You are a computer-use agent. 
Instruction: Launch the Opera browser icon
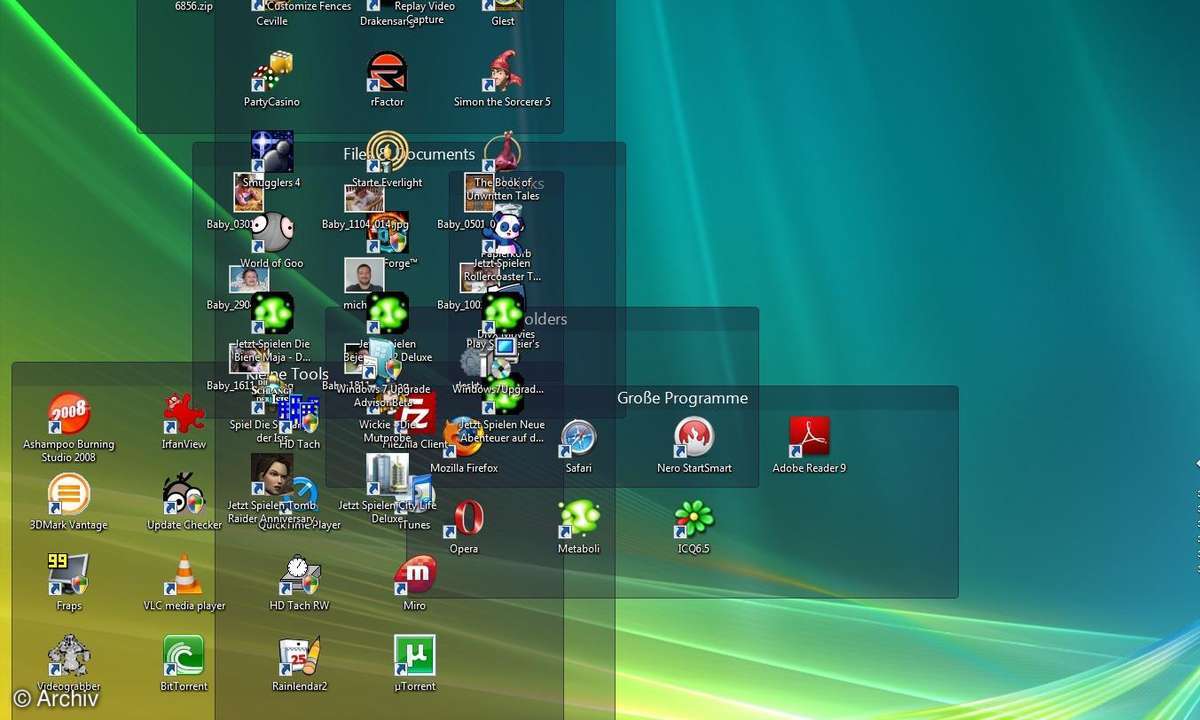(464, 518)
